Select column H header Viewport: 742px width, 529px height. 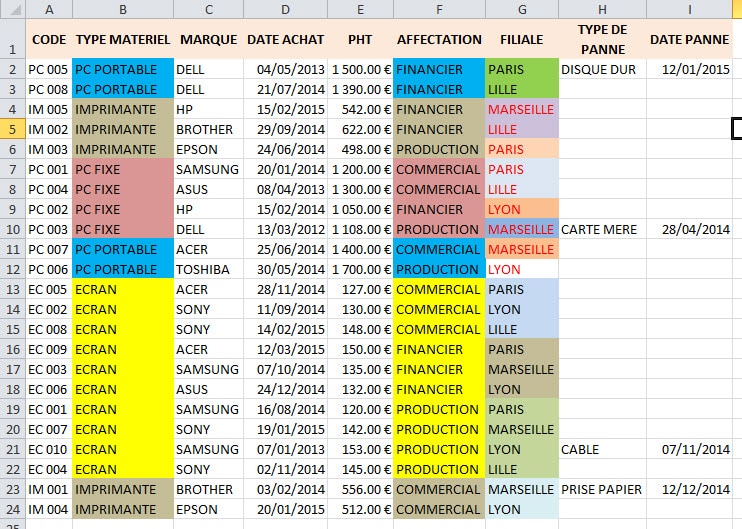(x=602, y=9)
